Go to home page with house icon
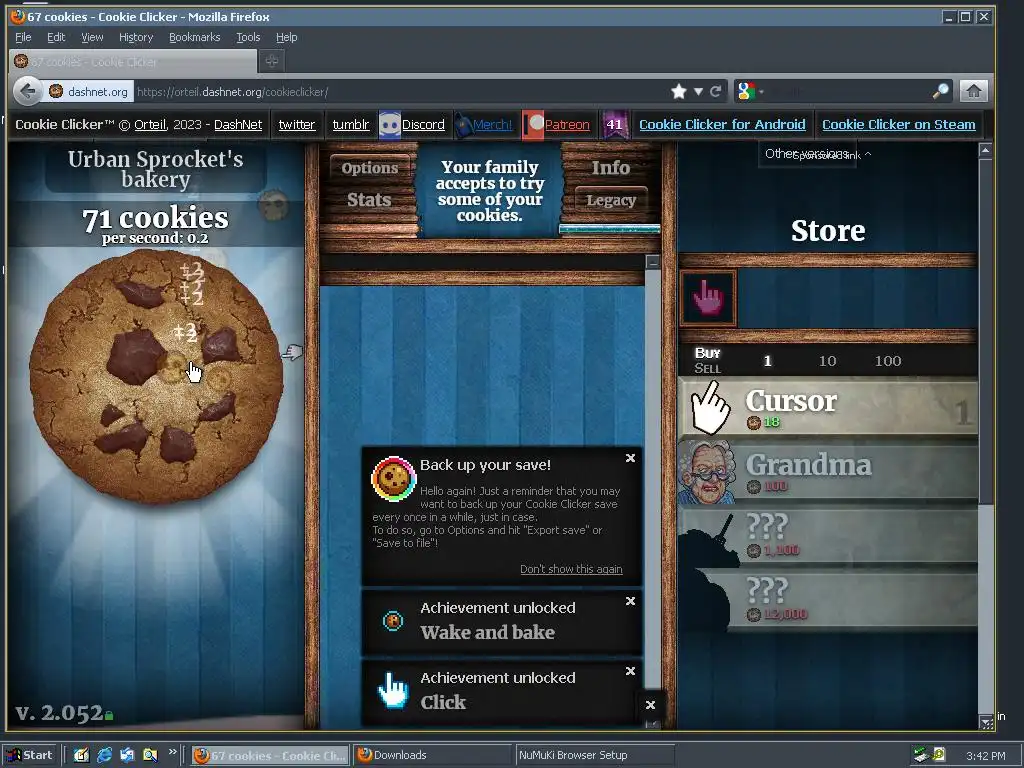 (x=974, y=91)
